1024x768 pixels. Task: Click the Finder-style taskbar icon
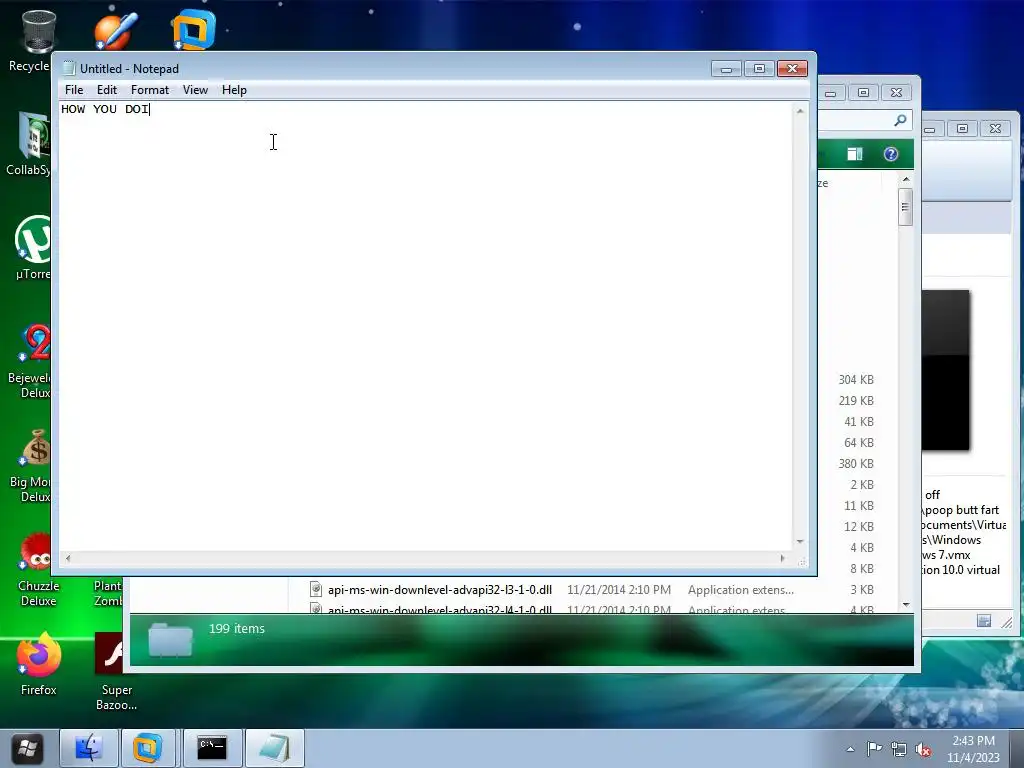(88, 748)
